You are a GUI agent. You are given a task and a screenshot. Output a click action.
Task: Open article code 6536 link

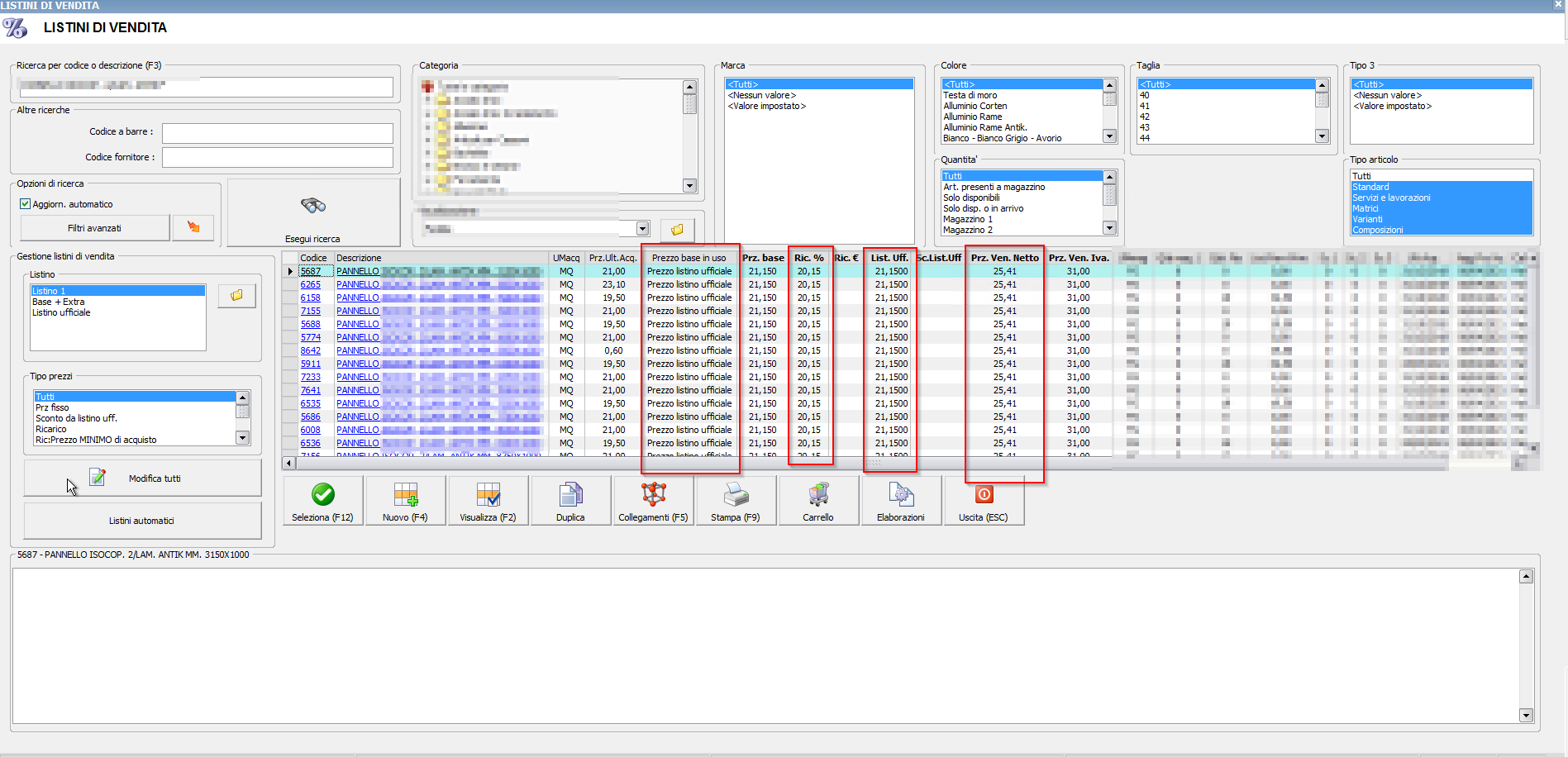click(311, 443)
